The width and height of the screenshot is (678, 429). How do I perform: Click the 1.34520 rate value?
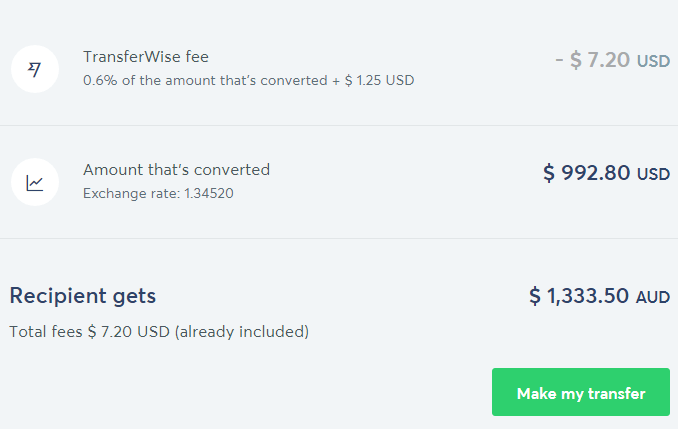tap(209, 193)
